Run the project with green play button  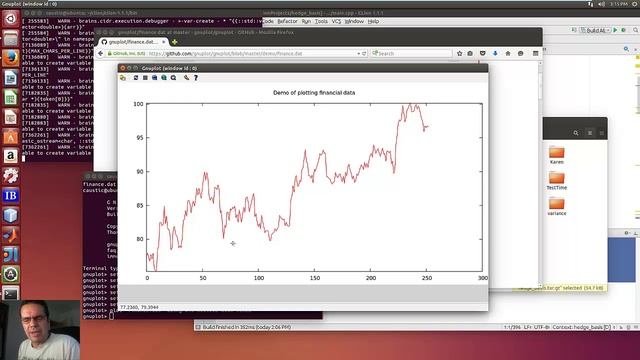point(615,30)
